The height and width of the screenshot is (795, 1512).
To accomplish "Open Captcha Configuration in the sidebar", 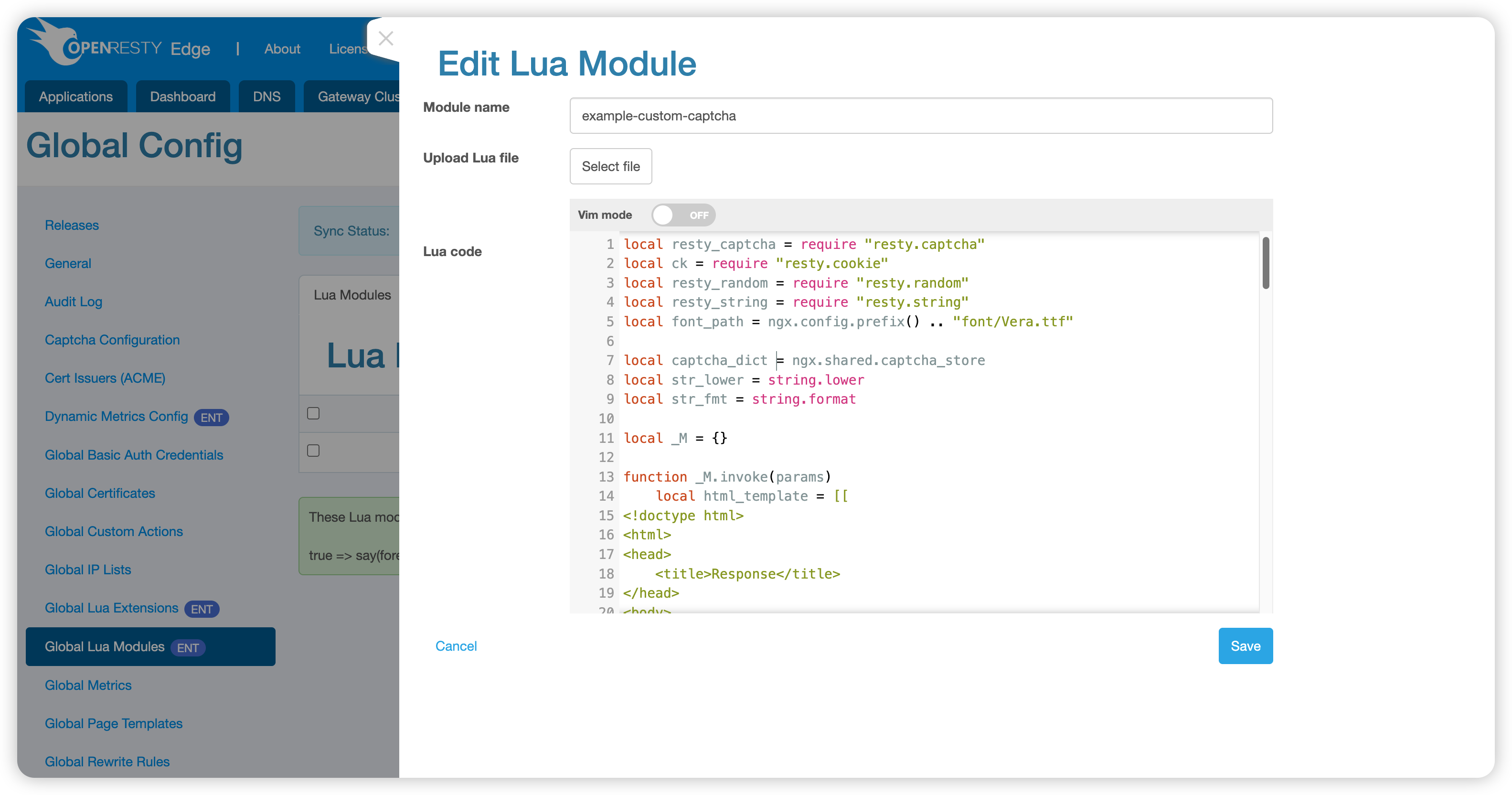I will 112,340.
